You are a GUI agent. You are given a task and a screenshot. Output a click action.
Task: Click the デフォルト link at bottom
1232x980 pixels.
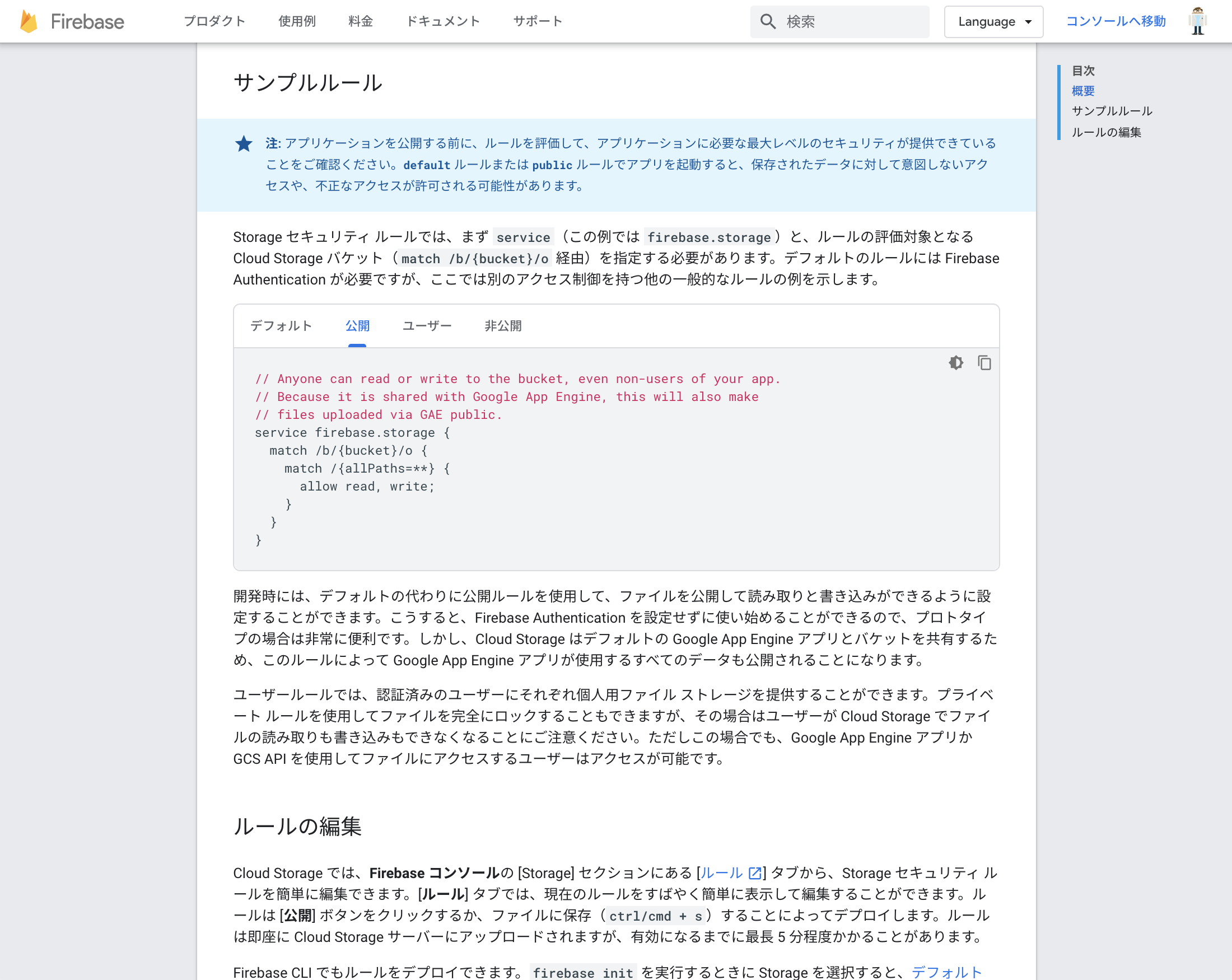click(x=946, y=972)
